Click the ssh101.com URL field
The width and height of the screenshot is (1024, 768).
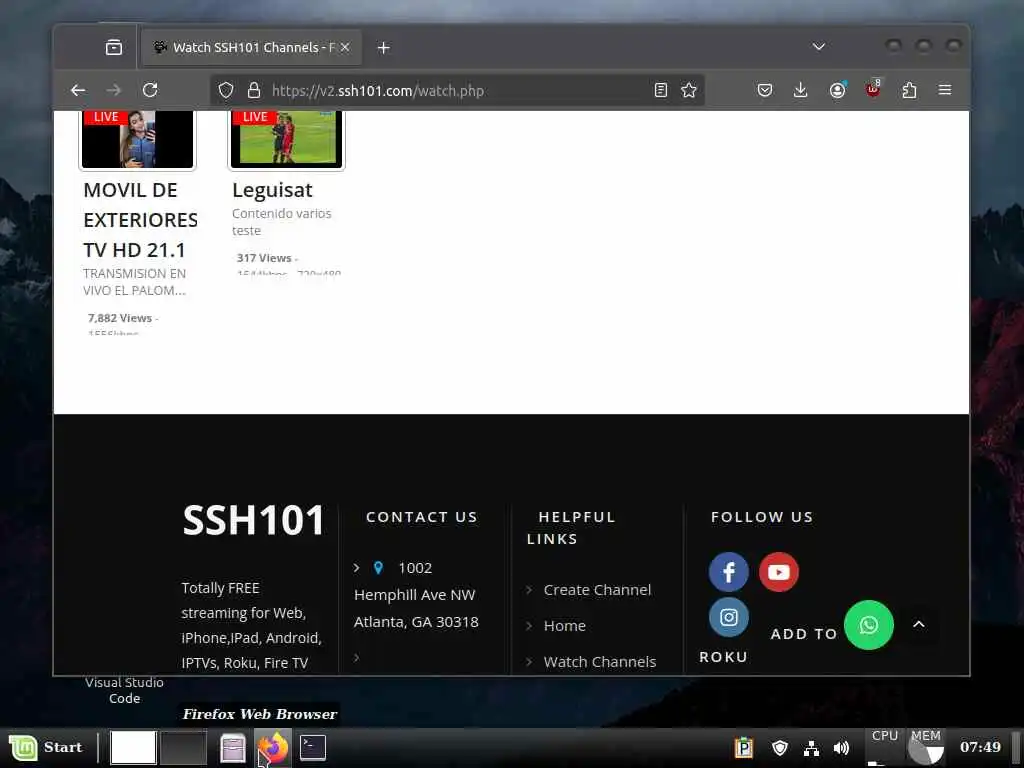[x=457, y=90]
